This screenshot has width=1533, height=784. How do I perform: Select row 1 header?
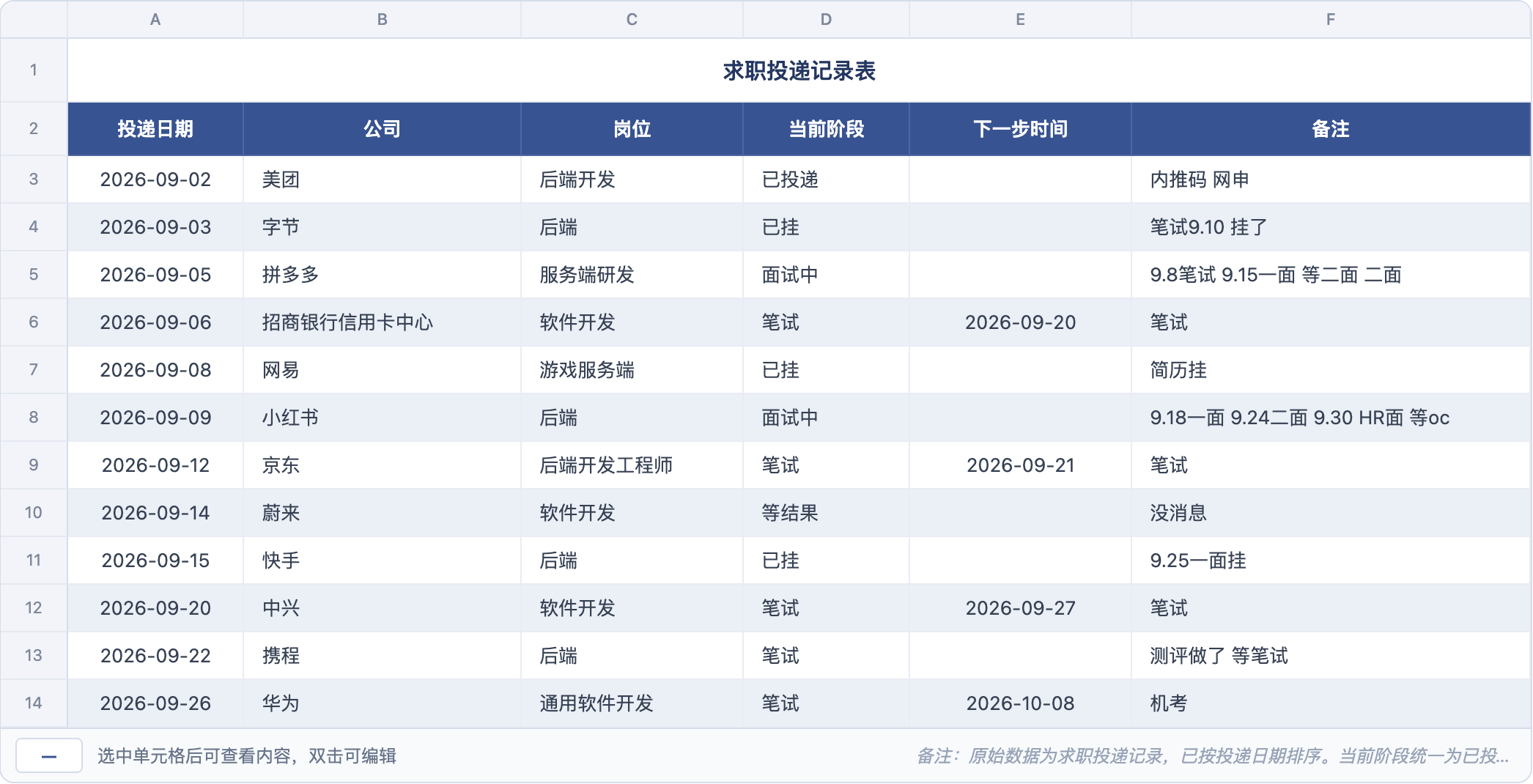pyautogui.click(x=34, y=70)
